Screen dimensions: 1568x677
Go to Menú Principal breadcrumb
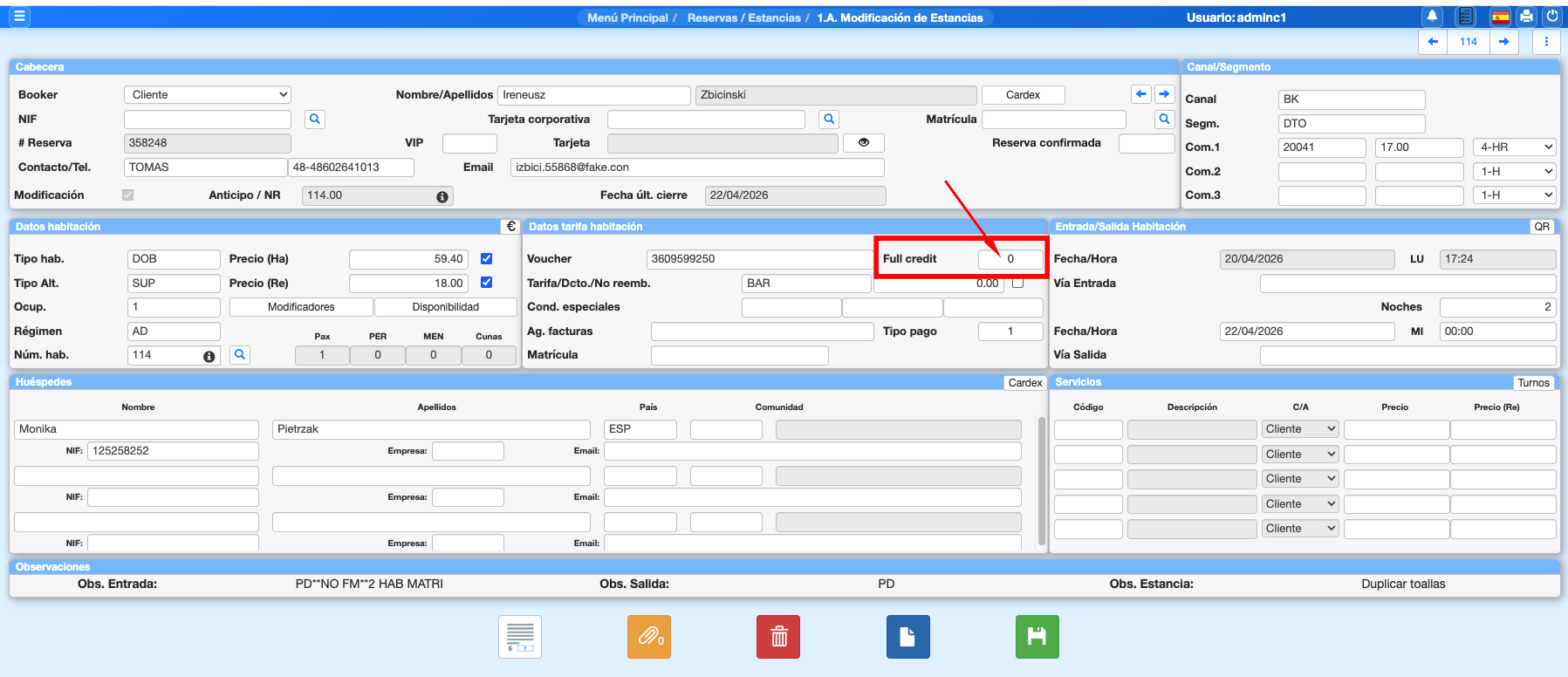click(x=627, y=17)
